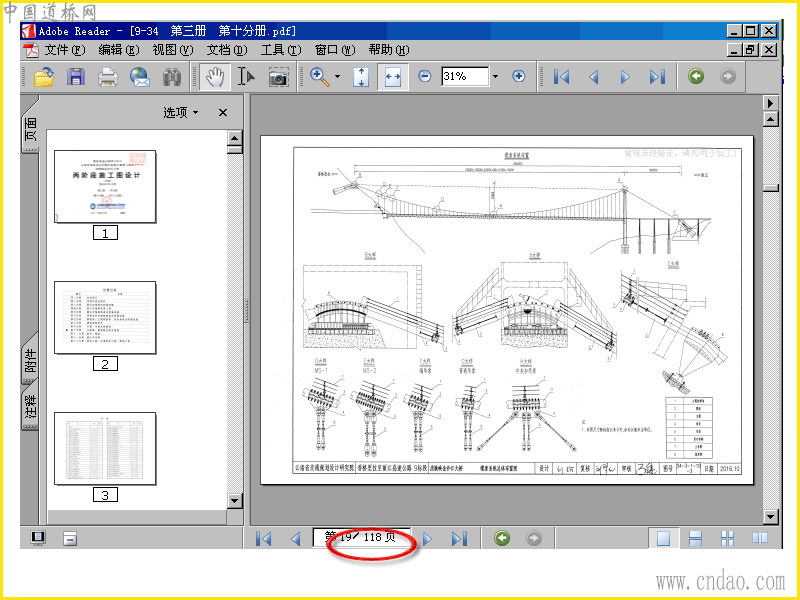The height and width of the screenshot is (600, 800).
Task: Click the binoculars Search icon
Action: click(x=171, y=77)
